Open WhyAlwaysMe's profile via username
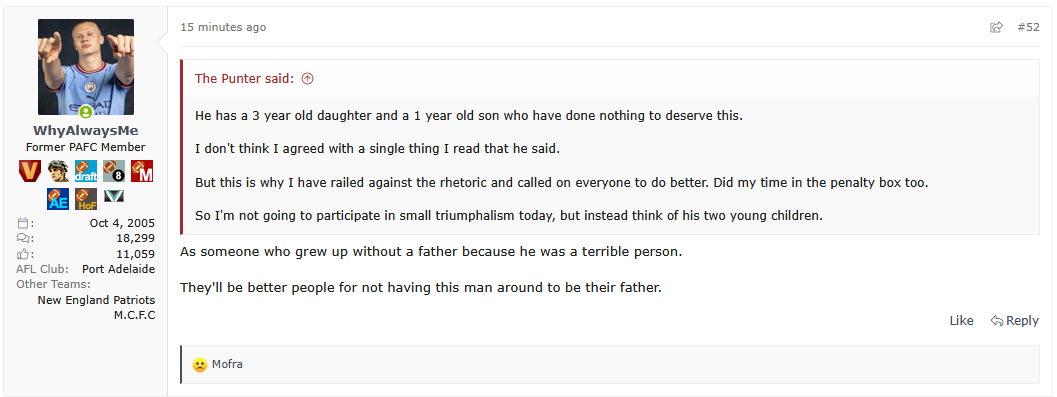The width and height of the screenshot is (1057, 397). coord(86,131)
